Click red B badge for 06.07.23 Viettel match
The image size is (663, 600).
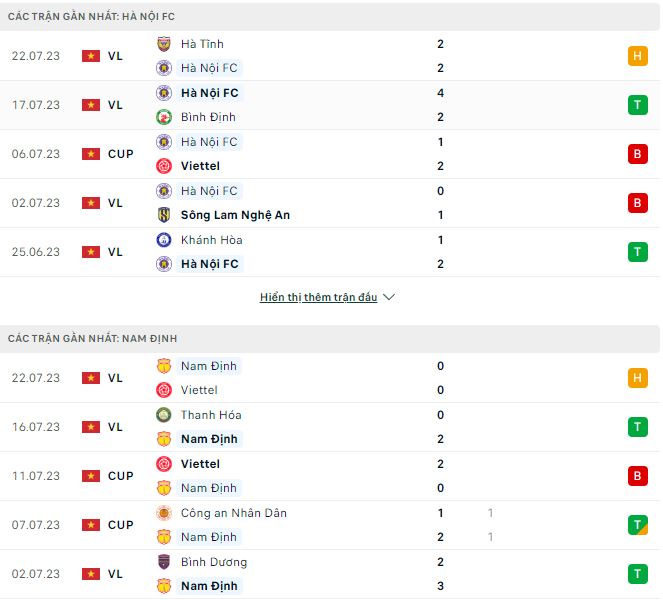coord(637,154)
